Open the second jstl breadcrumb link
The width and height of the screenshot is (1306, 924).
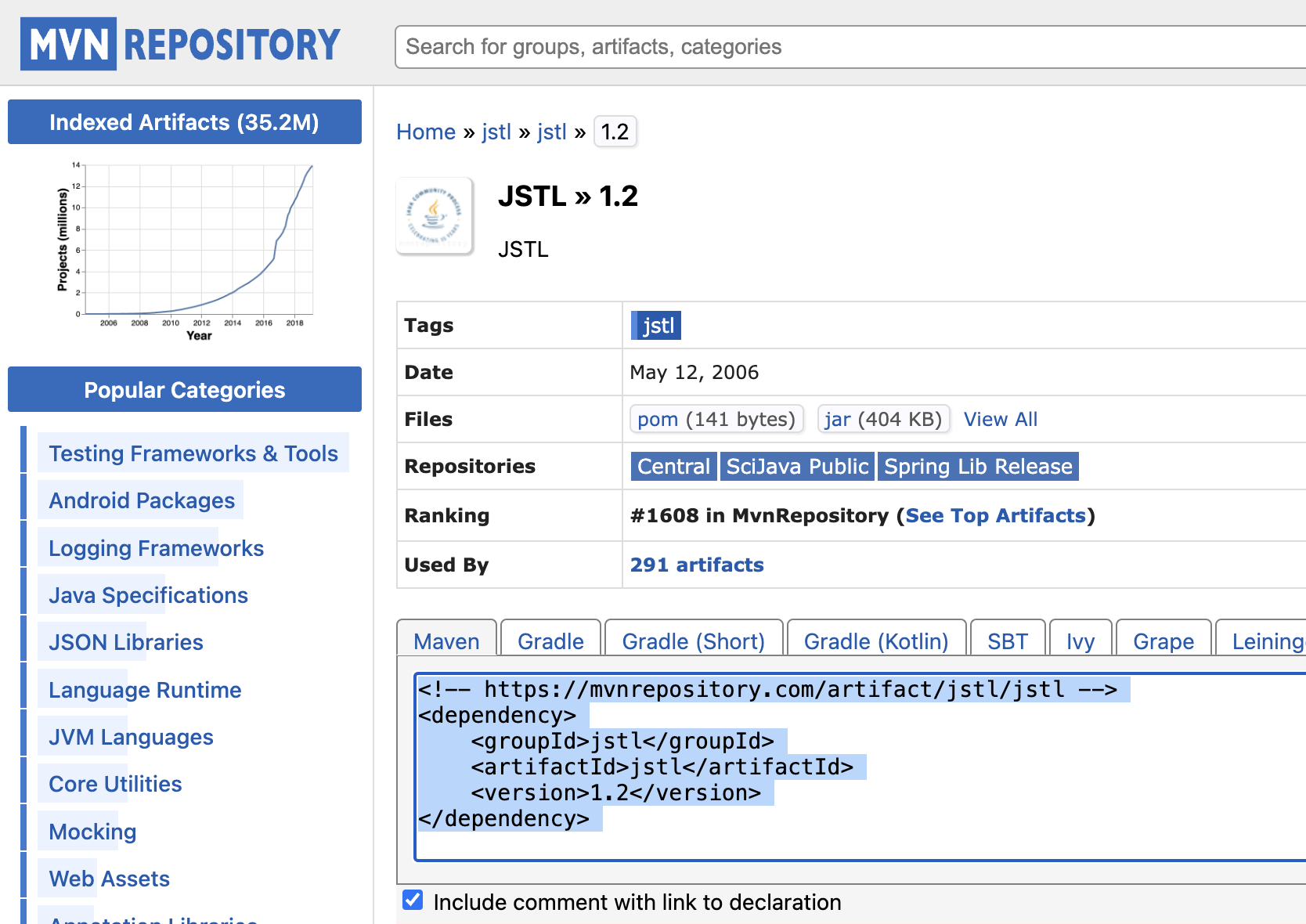pos(552,132)
